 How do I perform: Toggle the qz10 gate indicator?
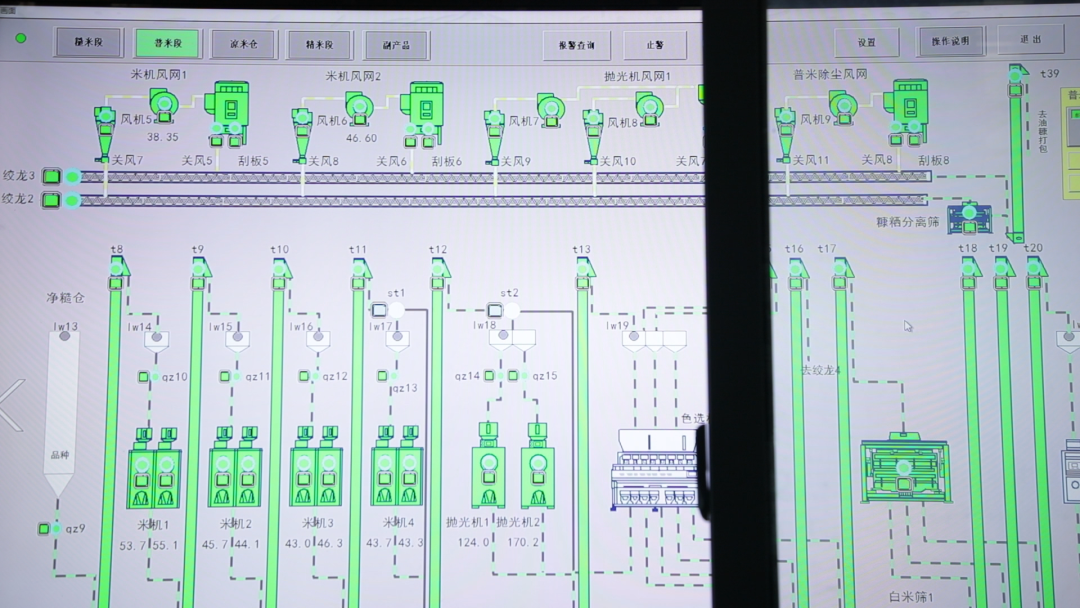pyautogui.click(x=143, y=377)
